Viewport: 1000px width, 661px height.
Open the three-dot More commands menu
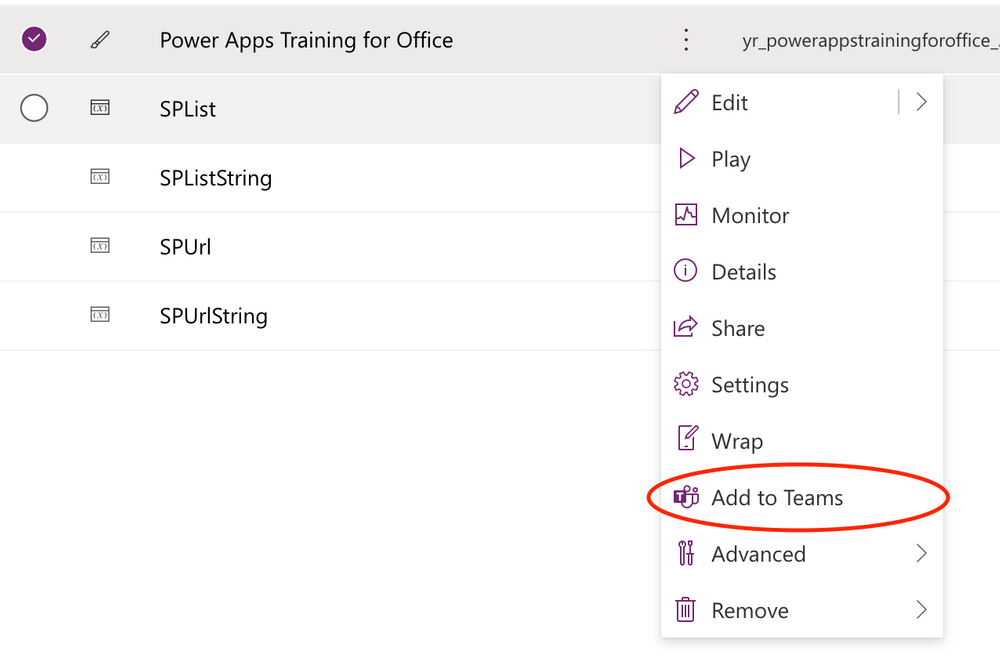[x=685, y=39]
